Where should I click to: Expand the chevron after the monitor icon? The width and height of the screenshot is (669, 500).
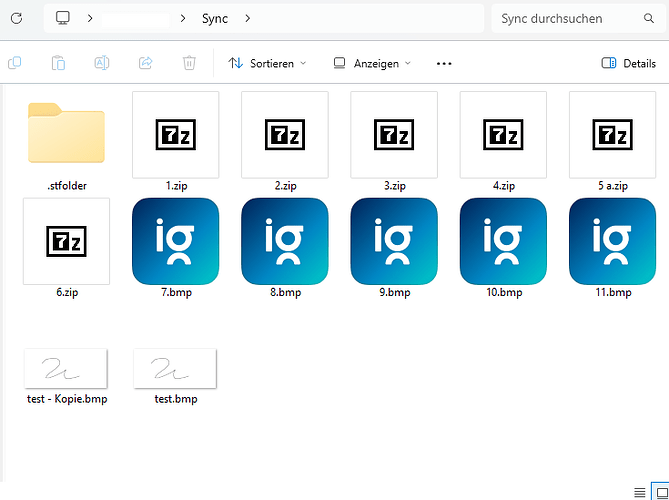click(x=90, y=18)
